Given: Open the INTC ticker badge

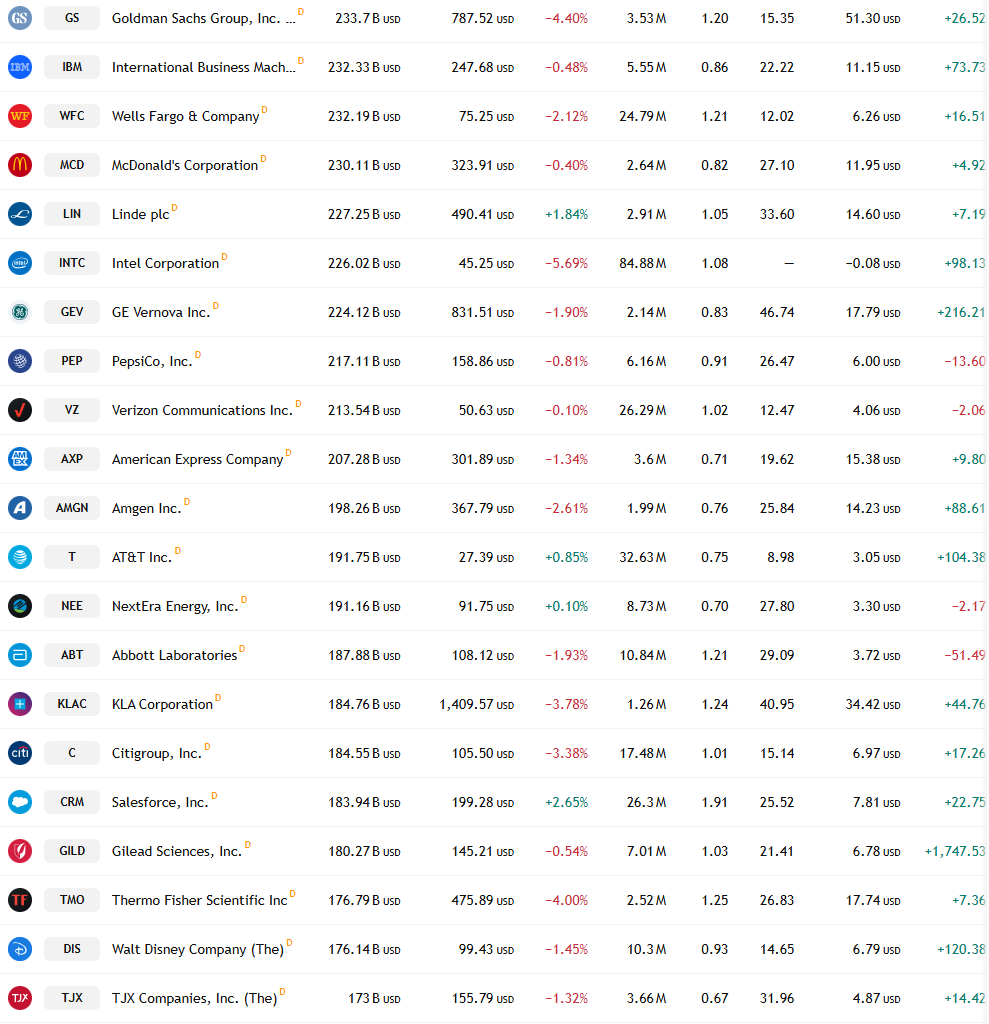Looking at the screenshot, I should pos(72,263).
